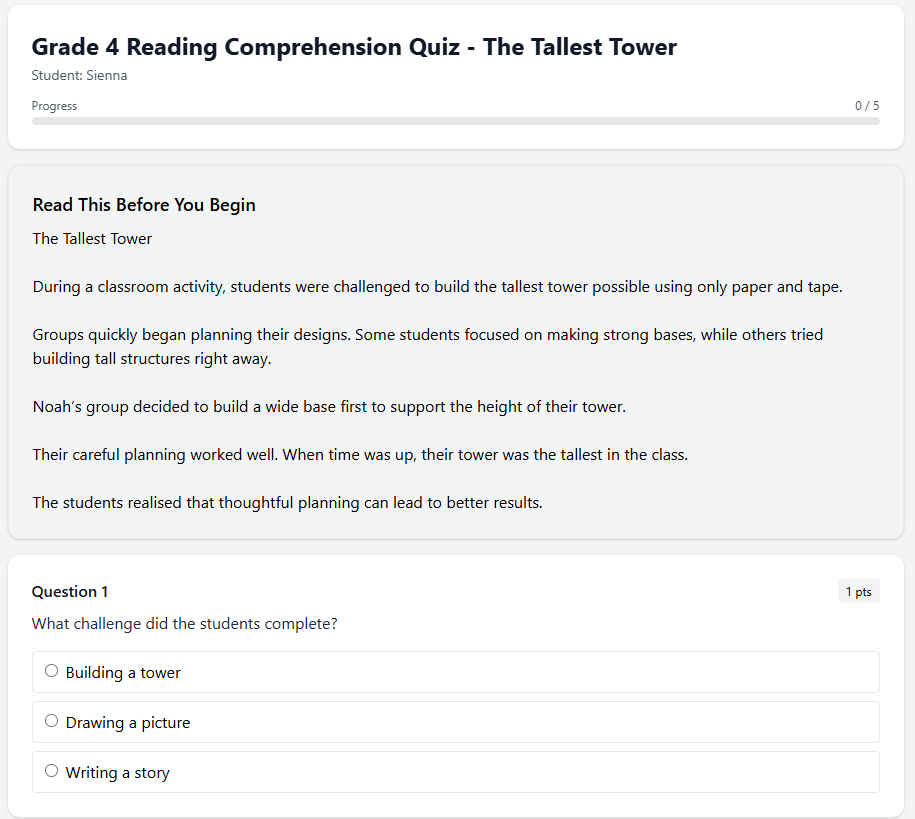This screenshot has width=915, height=819.
Task: Click the "Student: Sienna" label
Action: [81, 75]
